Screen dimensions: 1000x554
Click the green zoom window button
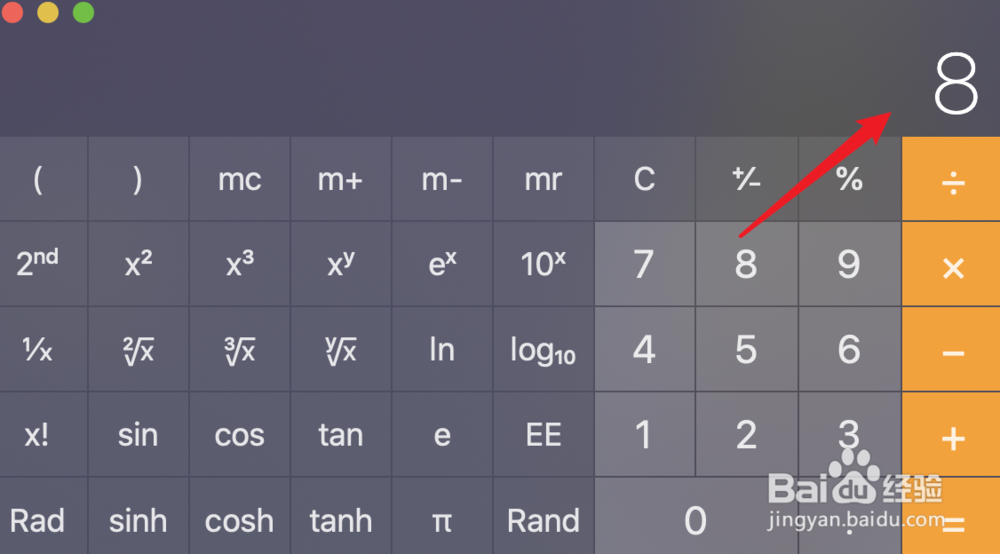83,13
